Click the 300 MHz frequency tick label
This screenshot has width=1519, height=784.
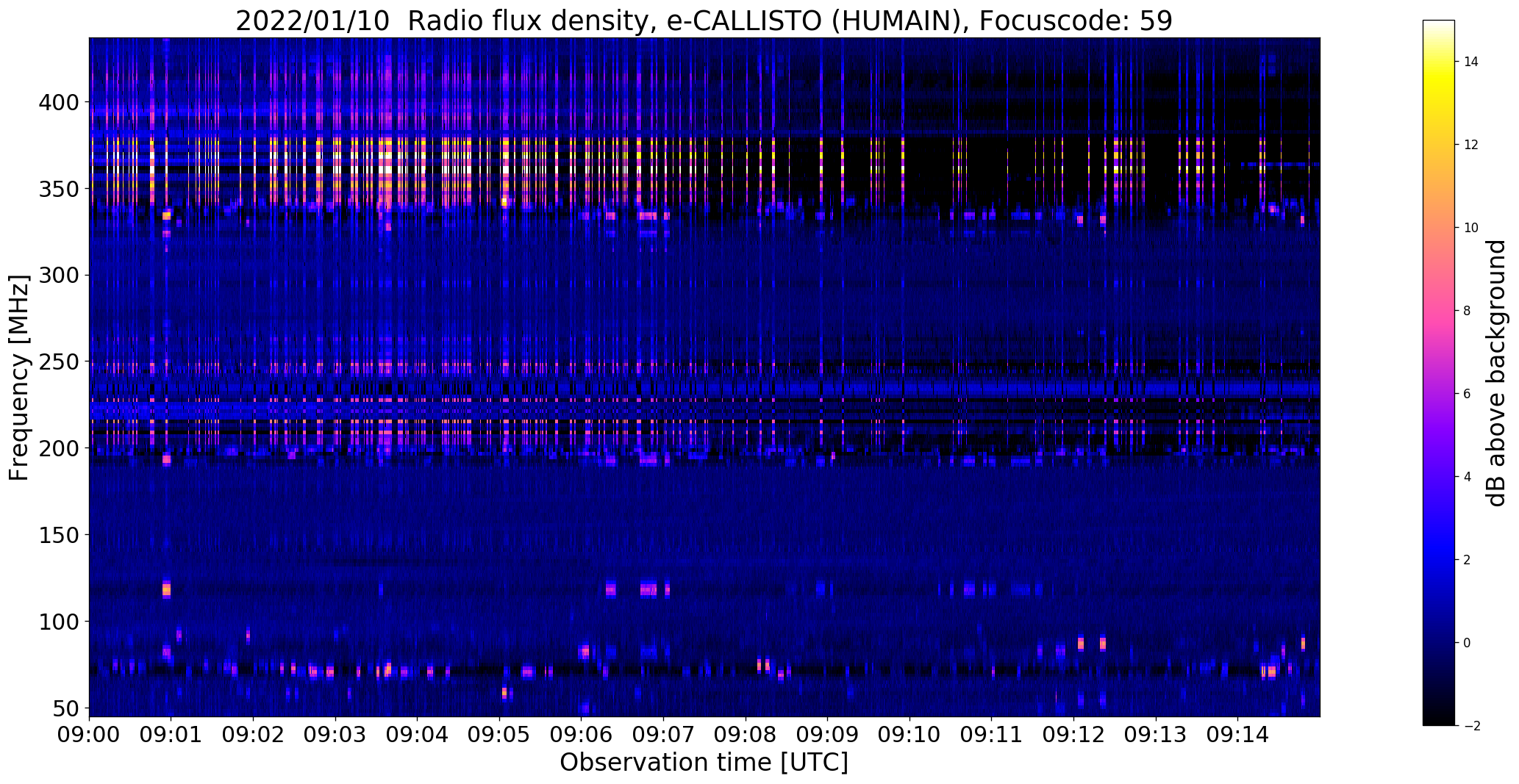click(60, 275)
